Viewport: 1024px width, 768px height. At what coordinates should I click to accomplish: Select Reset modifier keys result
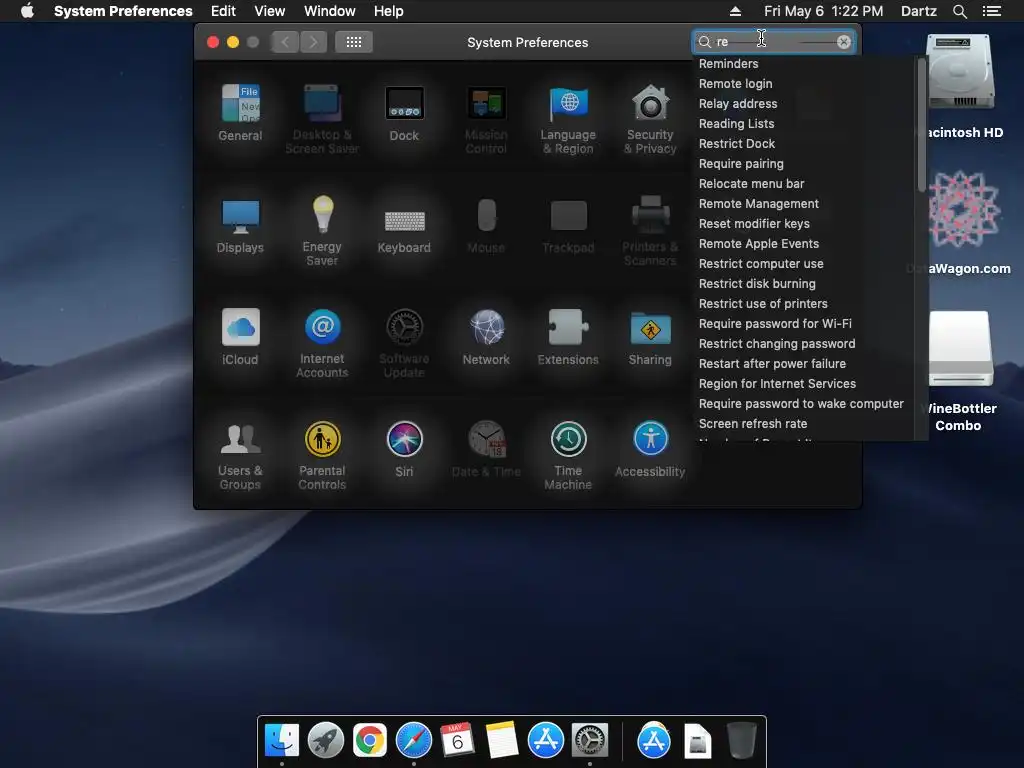point(754,223)
